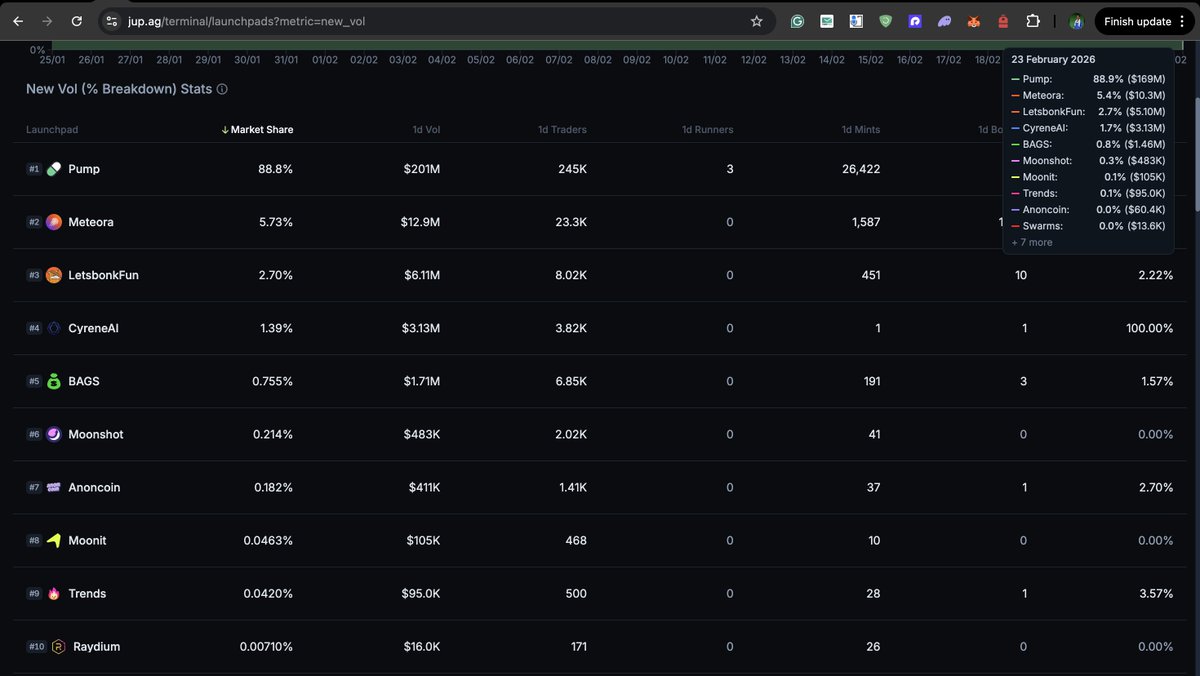Viewport: 1200px width, 676px height.
Task: Go forward in browser history
Action: click(47, 21)
